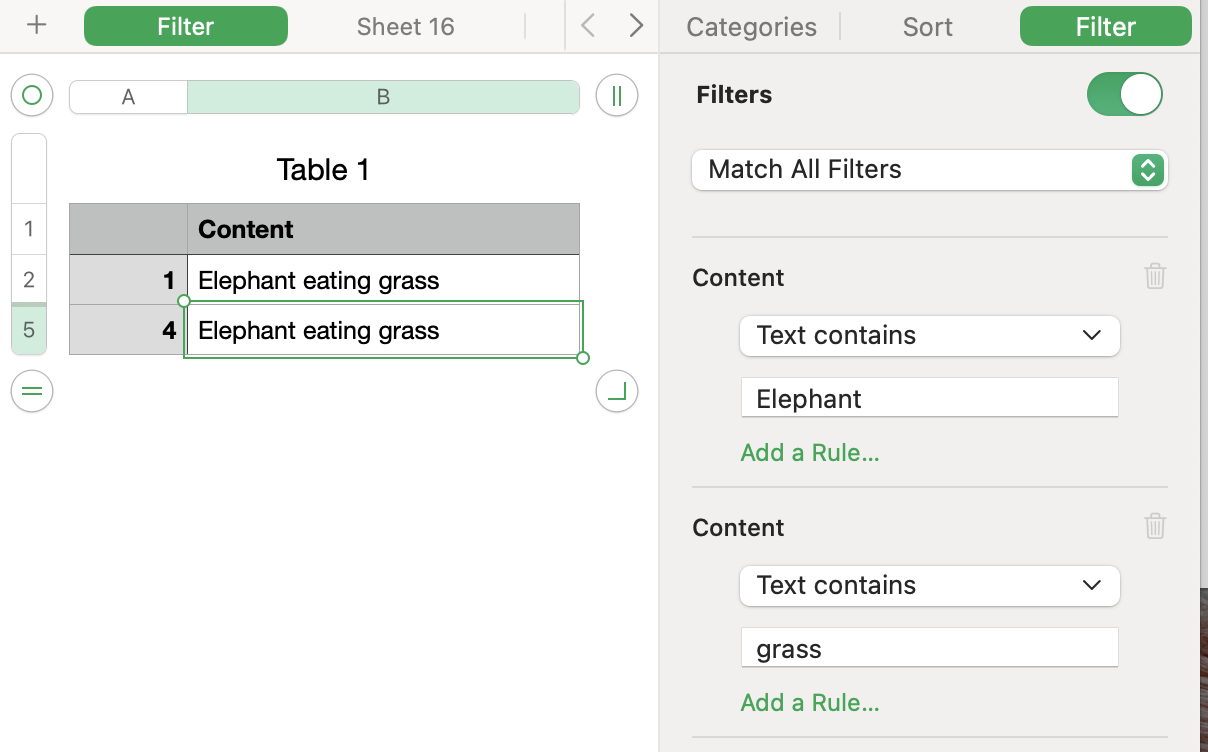Open first Text contains rule dropdown
1208x752 pixels.
pos(930,336)
